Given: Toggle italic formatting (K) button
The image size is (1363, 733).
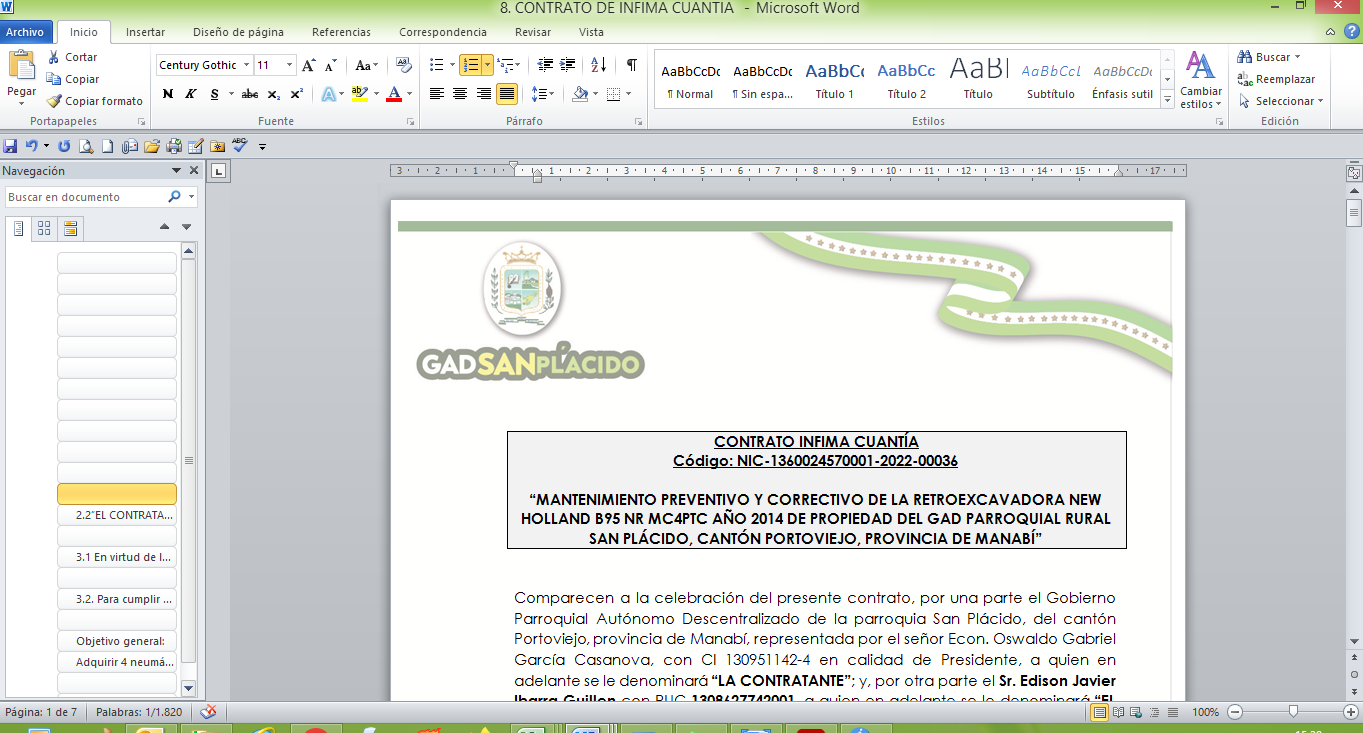Looking at the screenshot, I should tap(191, 94).
